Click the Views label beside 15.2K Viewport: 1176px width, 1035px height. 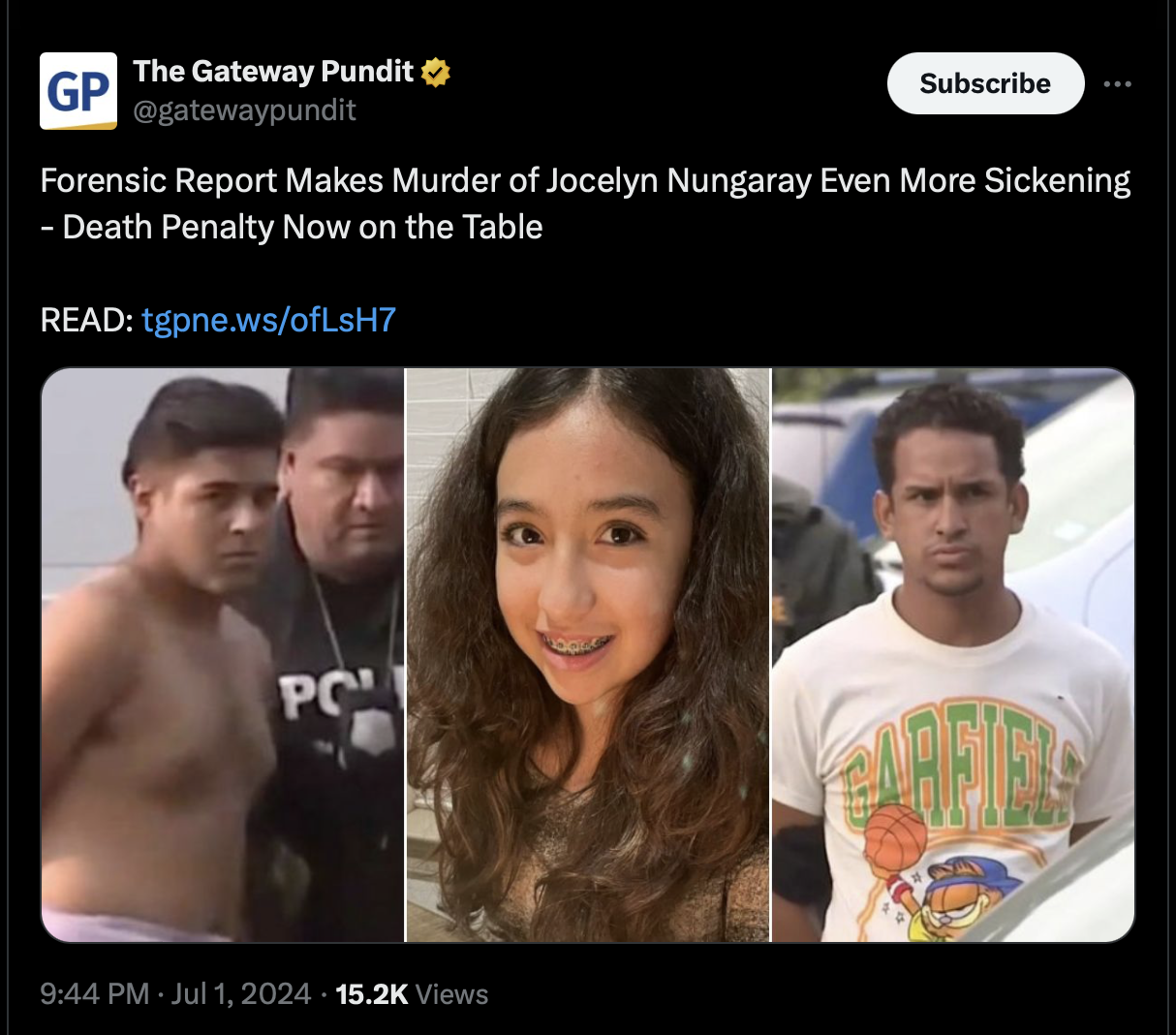pyautogui.click(x=451, y=994)
